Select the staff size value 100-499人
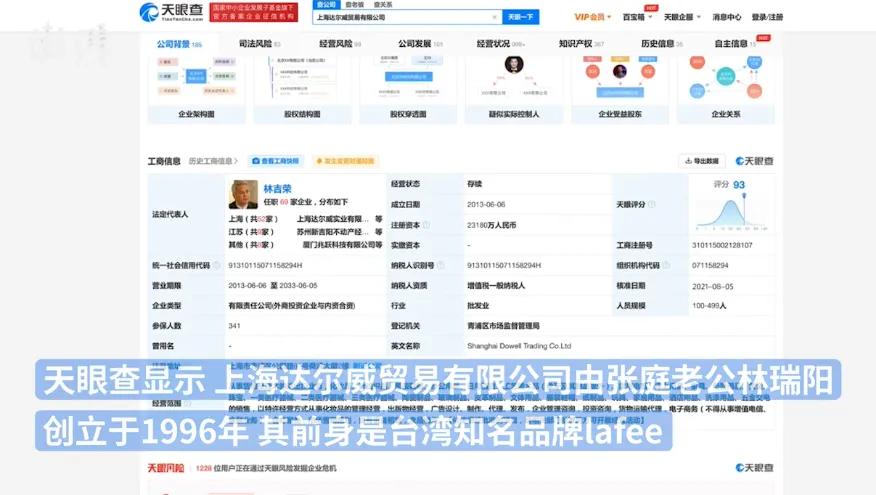Viewport: 876px width, 495px height. pos(709,306)
